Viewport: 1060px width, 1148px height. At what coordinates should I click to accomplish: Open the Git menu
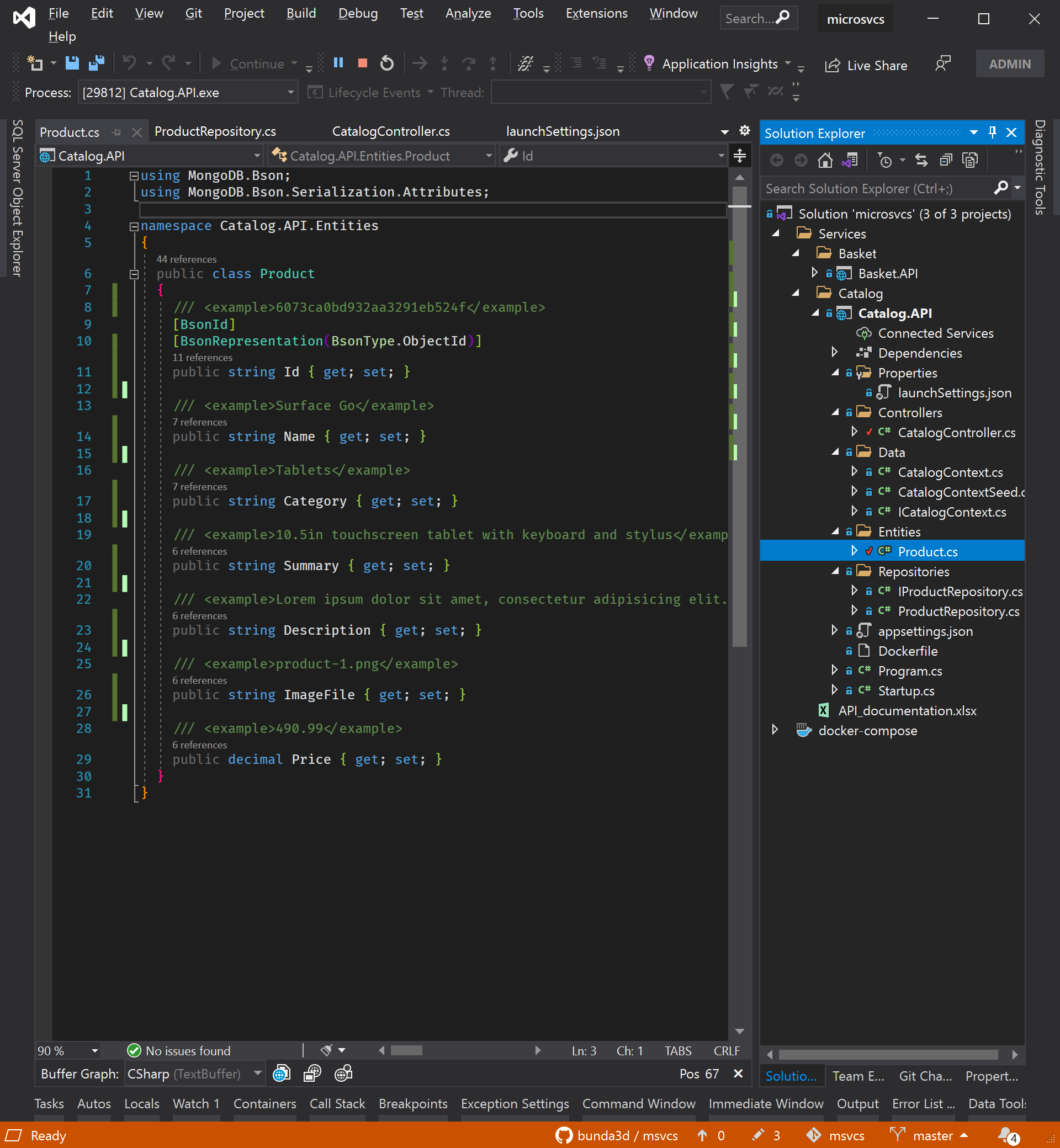click(193, 13)
